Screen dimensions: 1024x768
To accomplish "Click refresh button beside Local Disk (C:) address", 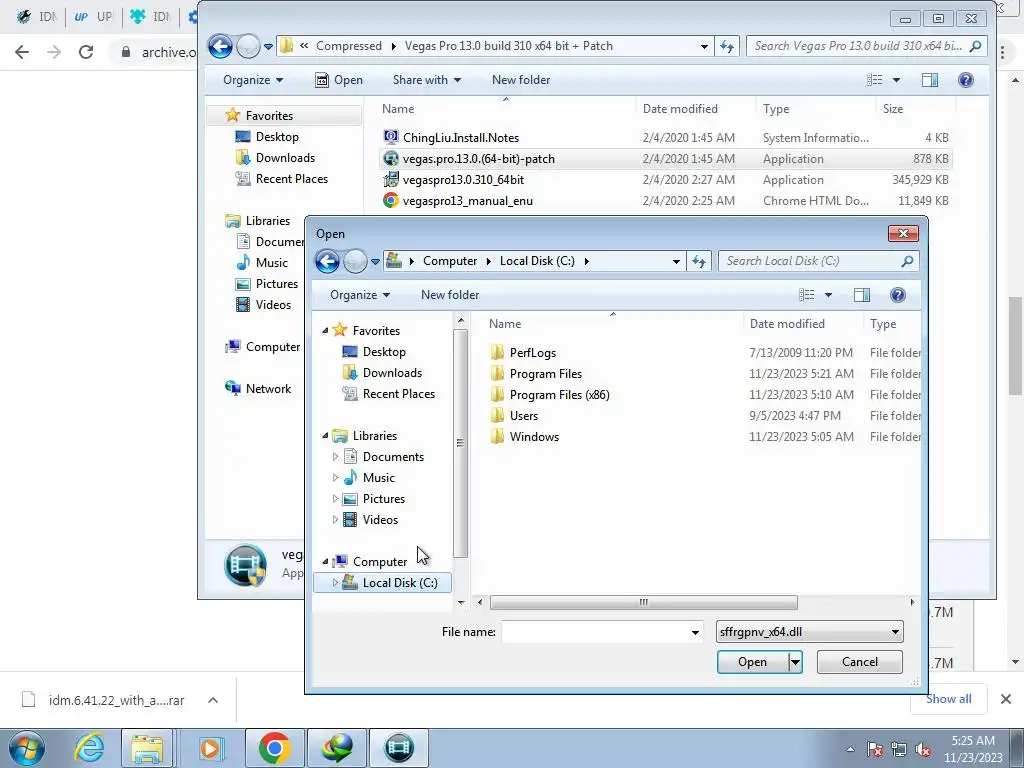I will pyautogui.click(x=699, y=261).
